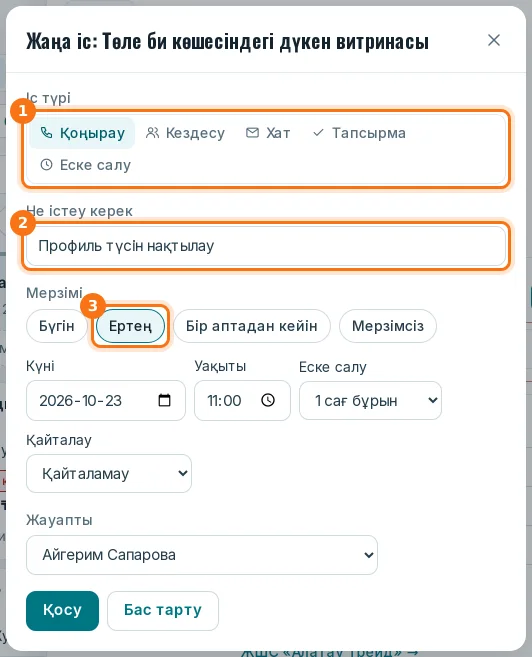Select Кездесу activity type
532x657 pixels.
coord(185,133)
